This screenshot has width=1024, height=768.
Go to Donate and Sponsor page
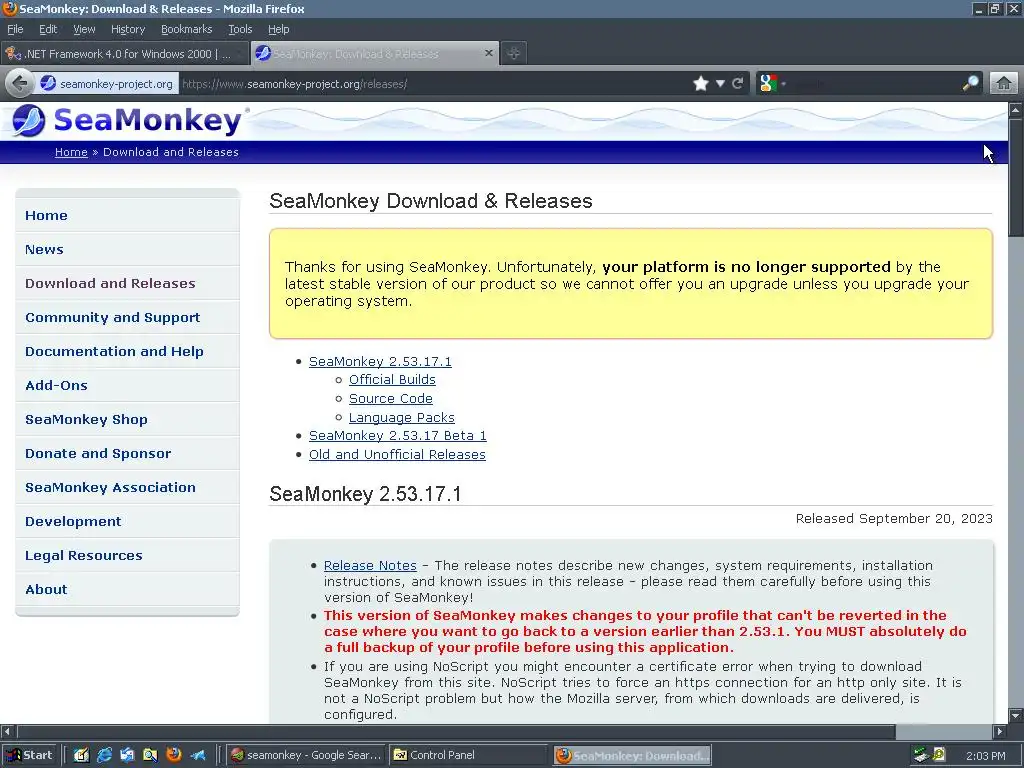click(98, 453)
